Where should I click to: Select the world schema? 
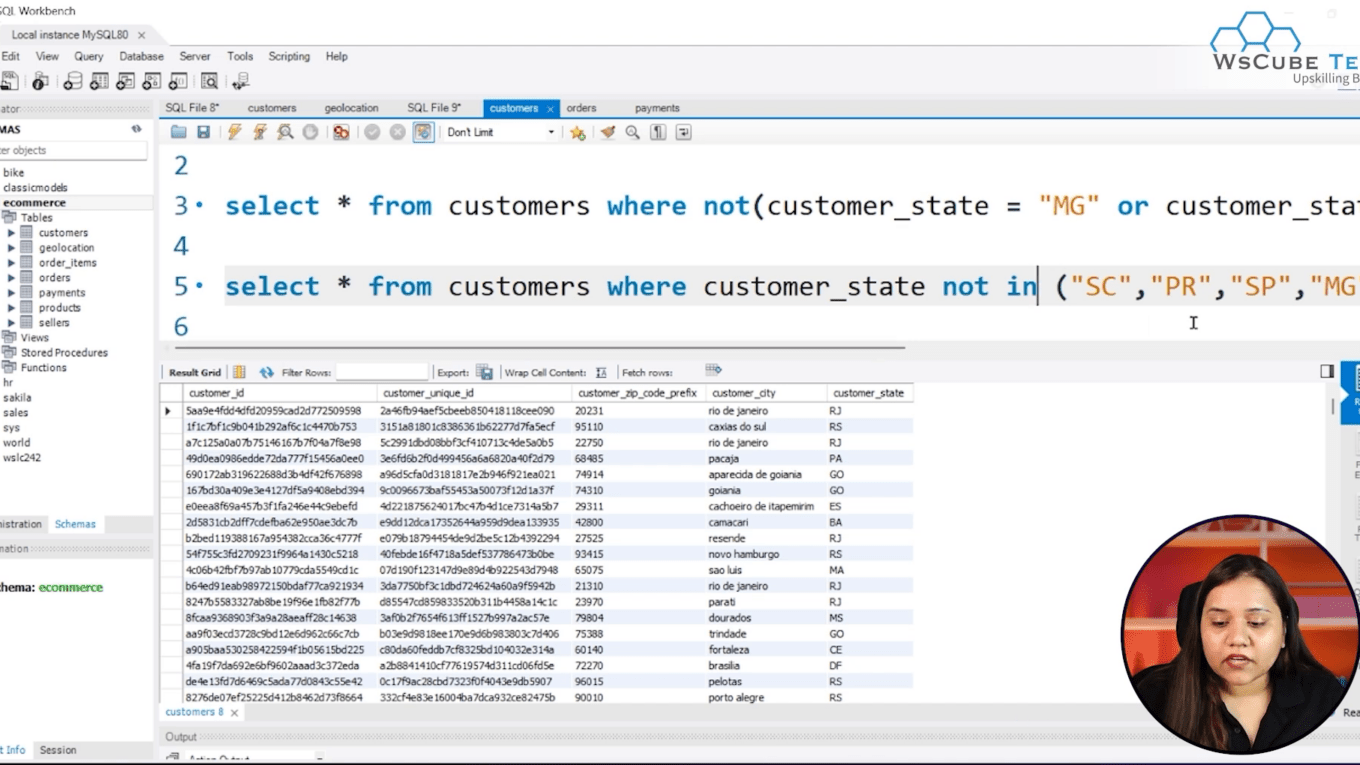16,442
